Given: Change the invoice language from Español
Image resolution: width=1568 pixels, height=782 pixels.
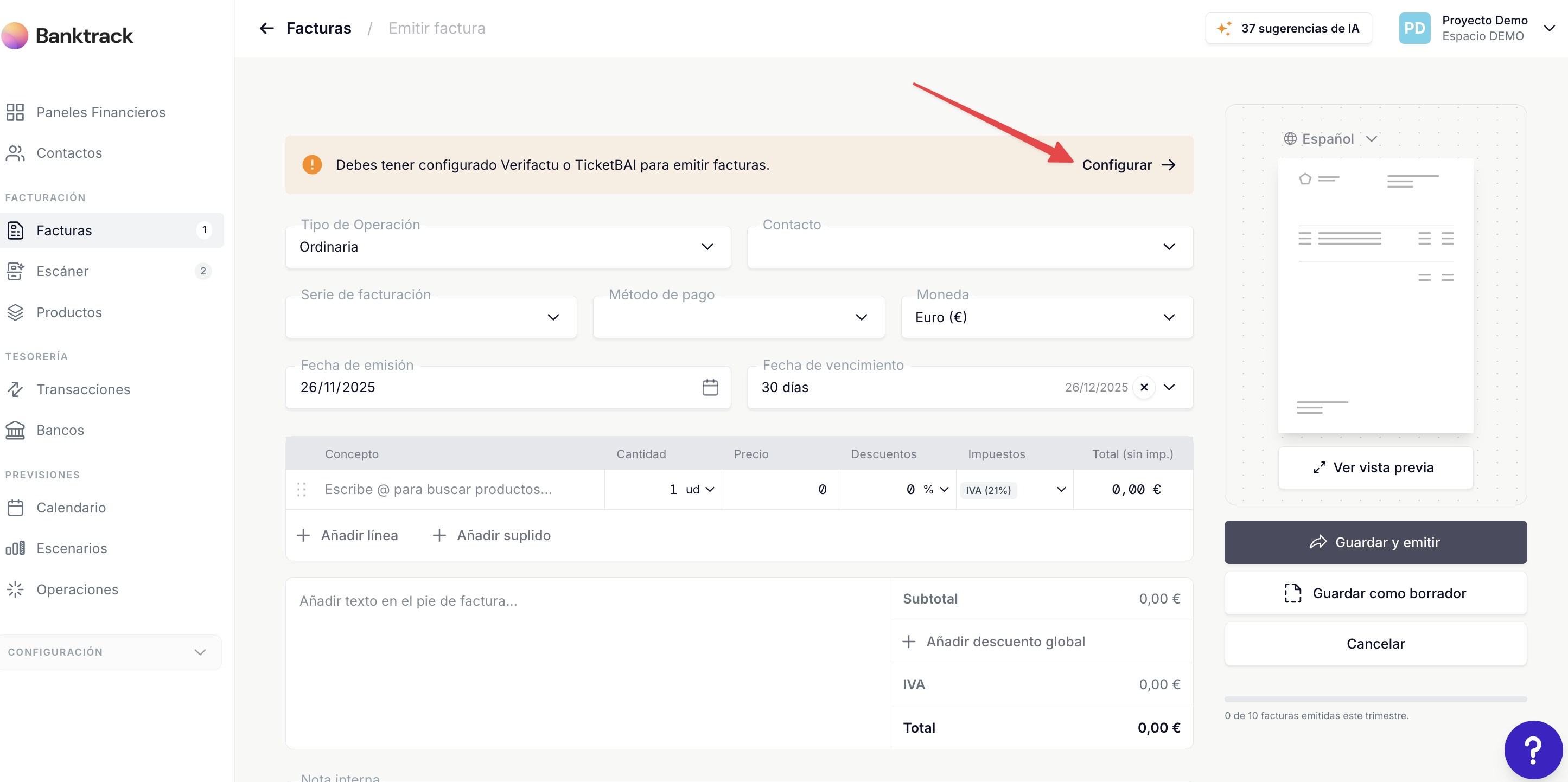Looking at the screenshot, I should pos(1329,139).
